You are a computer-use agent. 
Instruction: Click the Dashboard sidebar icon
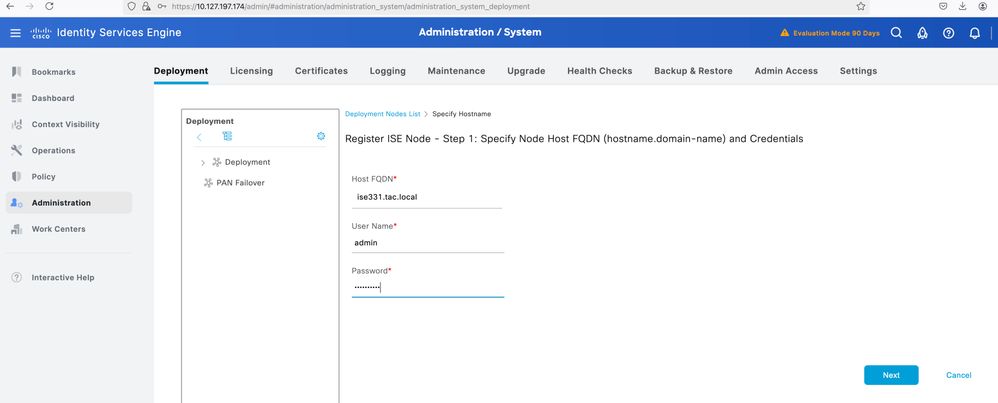click(17, 98)
